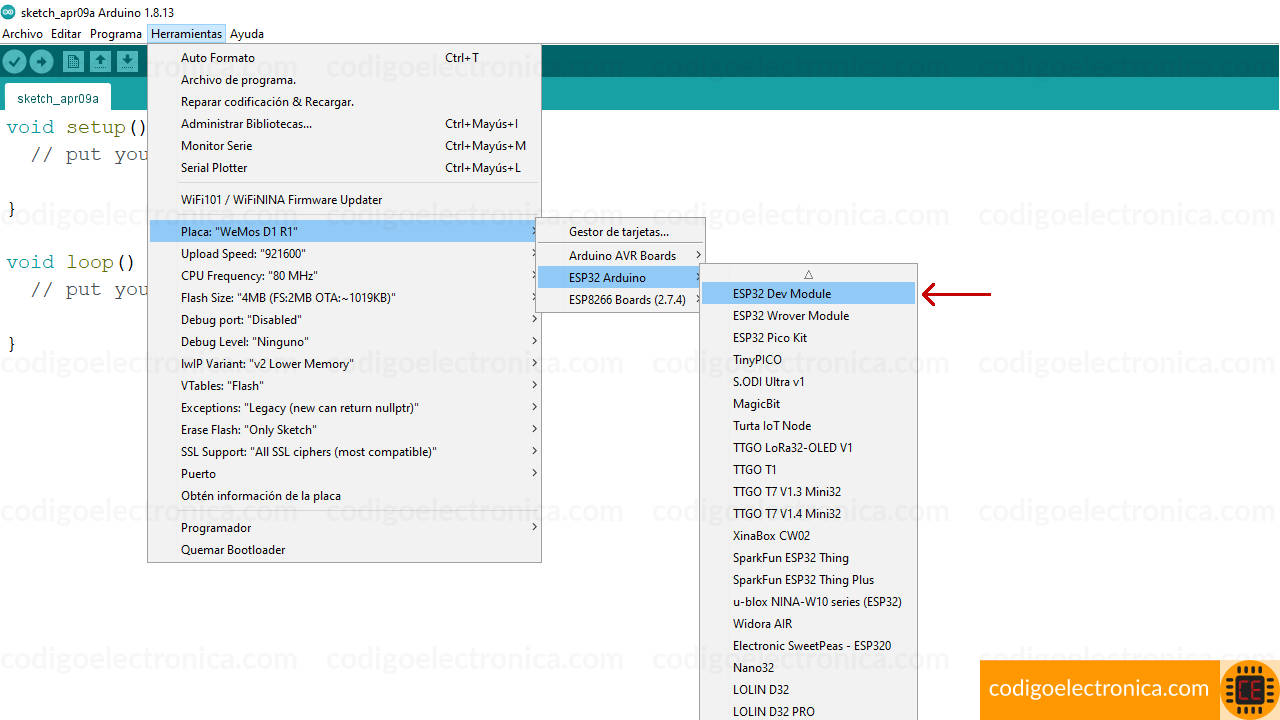The image size is (1280, 720).
Task: Select TTGO T7 V1.3 Mini32 board
Action: (x=808, y=492)
